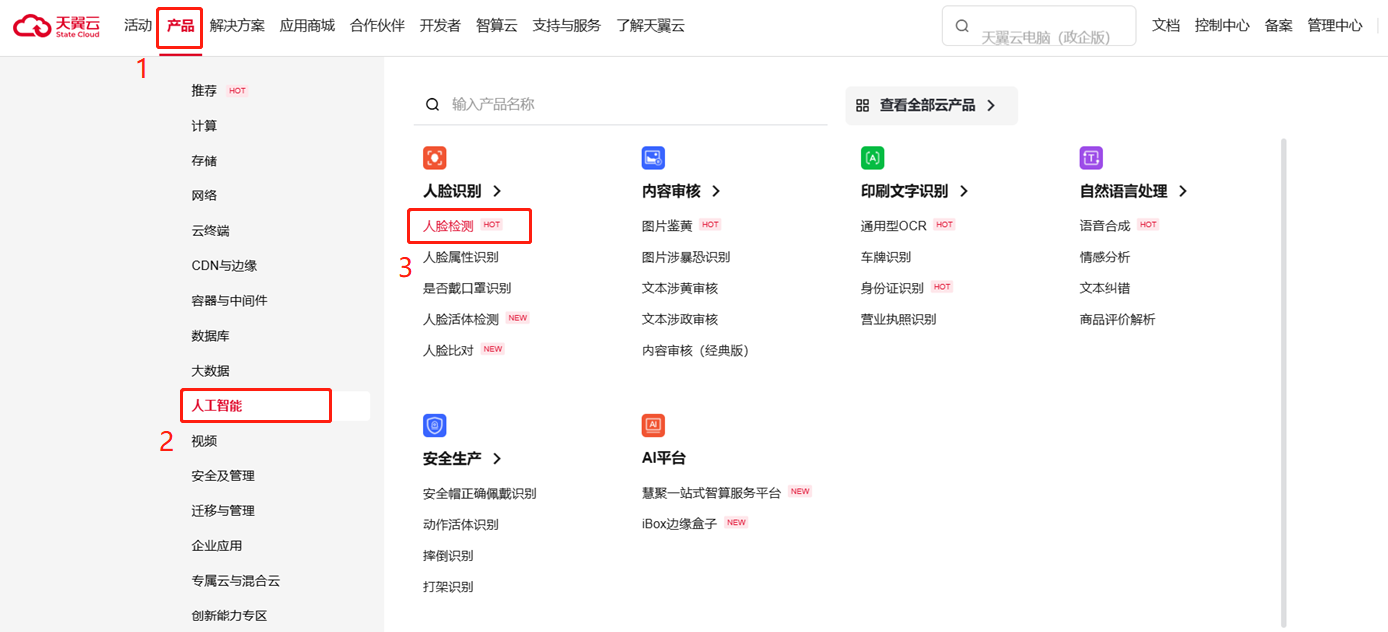Click the magnifier icon in top search box
The image size is (1388, 632).
point(962,26)
